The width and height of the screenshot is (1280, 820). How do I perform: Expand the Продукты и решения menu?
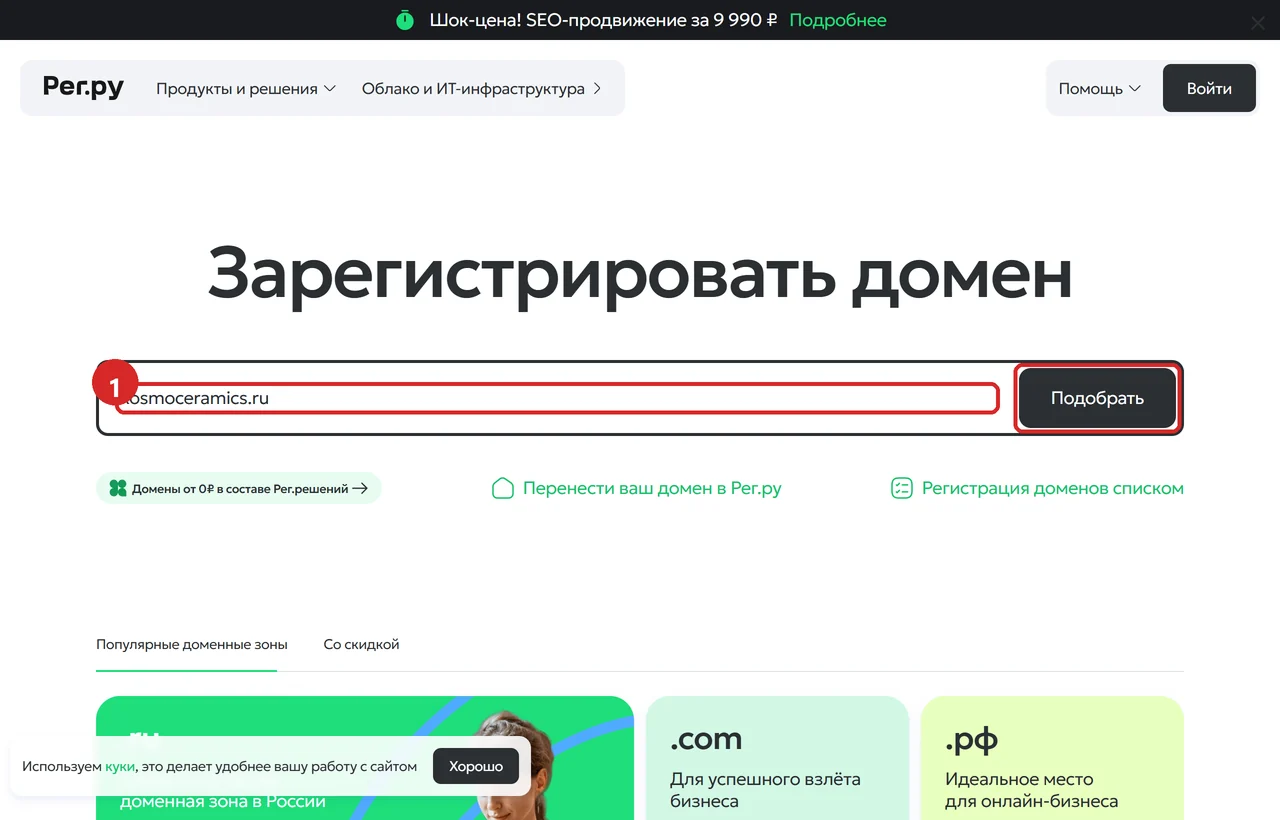[x=246, y=89]
